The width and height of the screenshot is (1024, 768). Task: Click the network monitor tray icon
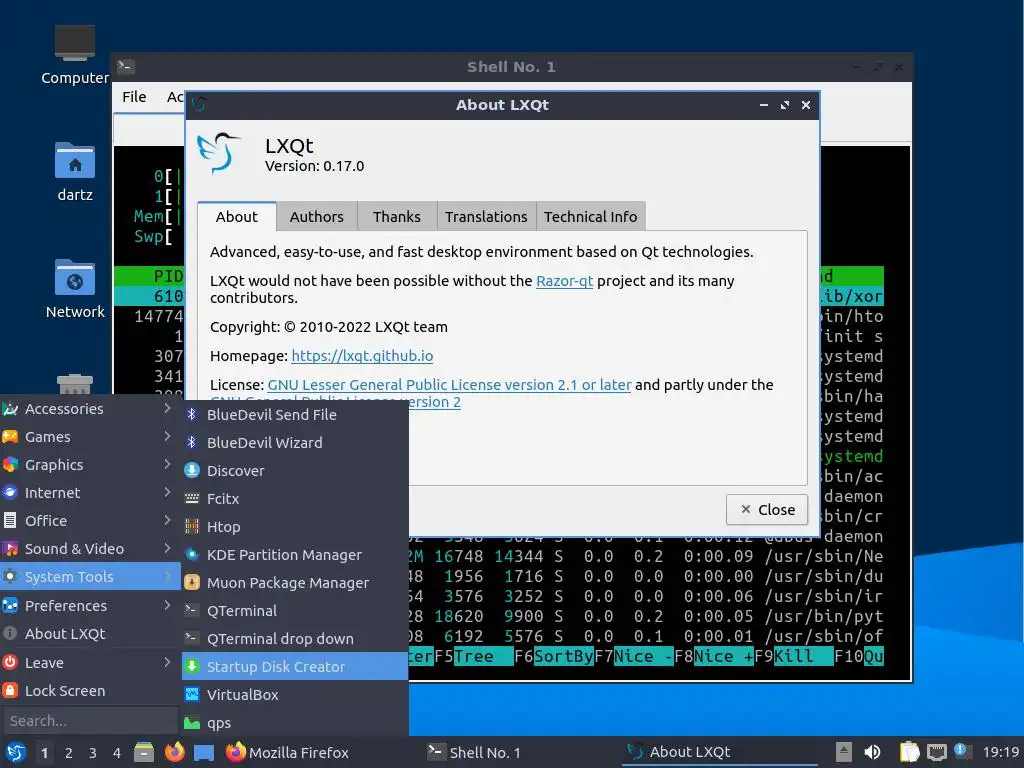[936, 753]
